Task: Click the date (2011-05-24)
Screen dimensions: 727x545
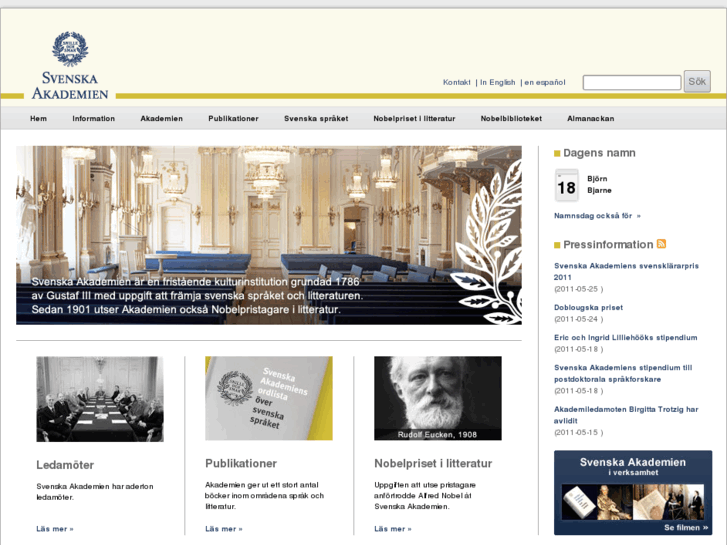Action: [579, 319]
